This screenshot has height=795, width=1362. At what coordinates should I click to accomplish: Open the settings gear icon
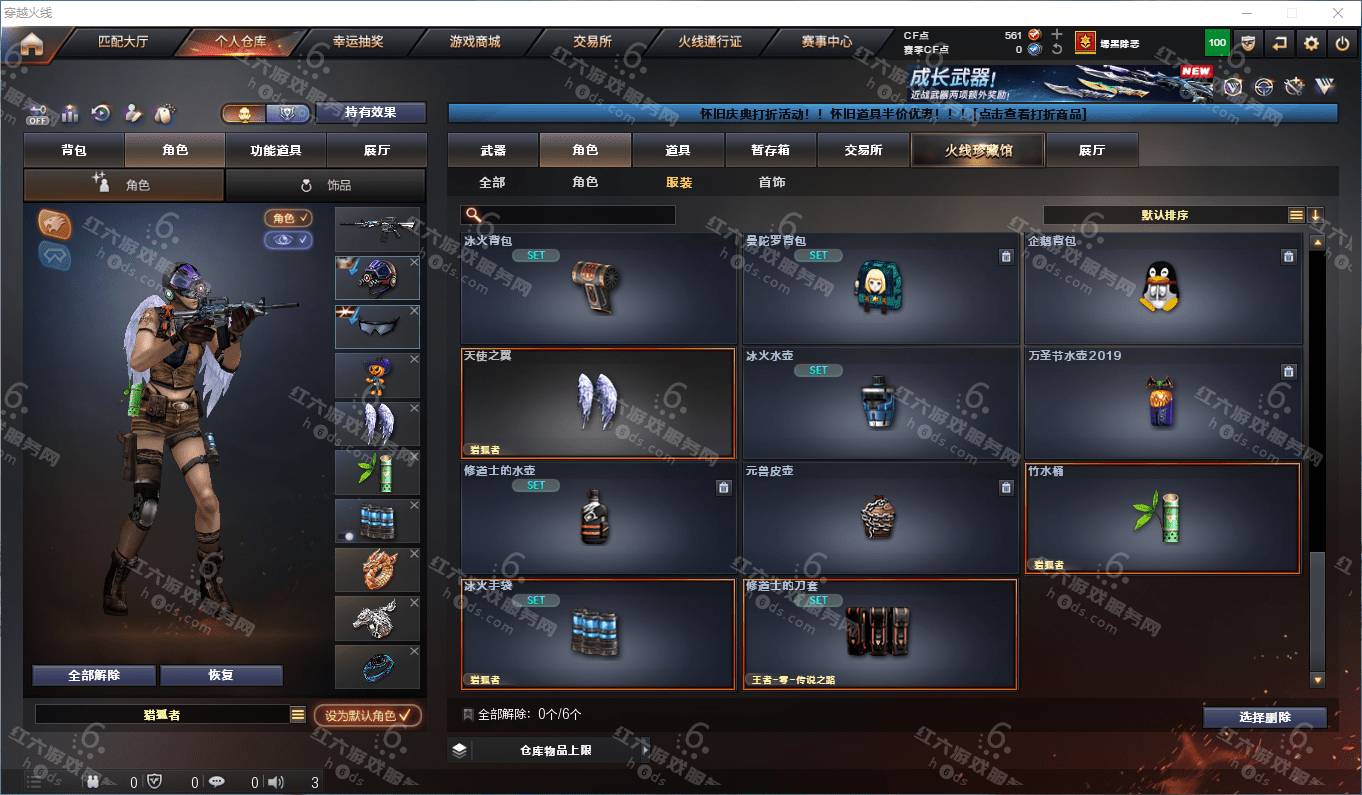coord(1311,43)
